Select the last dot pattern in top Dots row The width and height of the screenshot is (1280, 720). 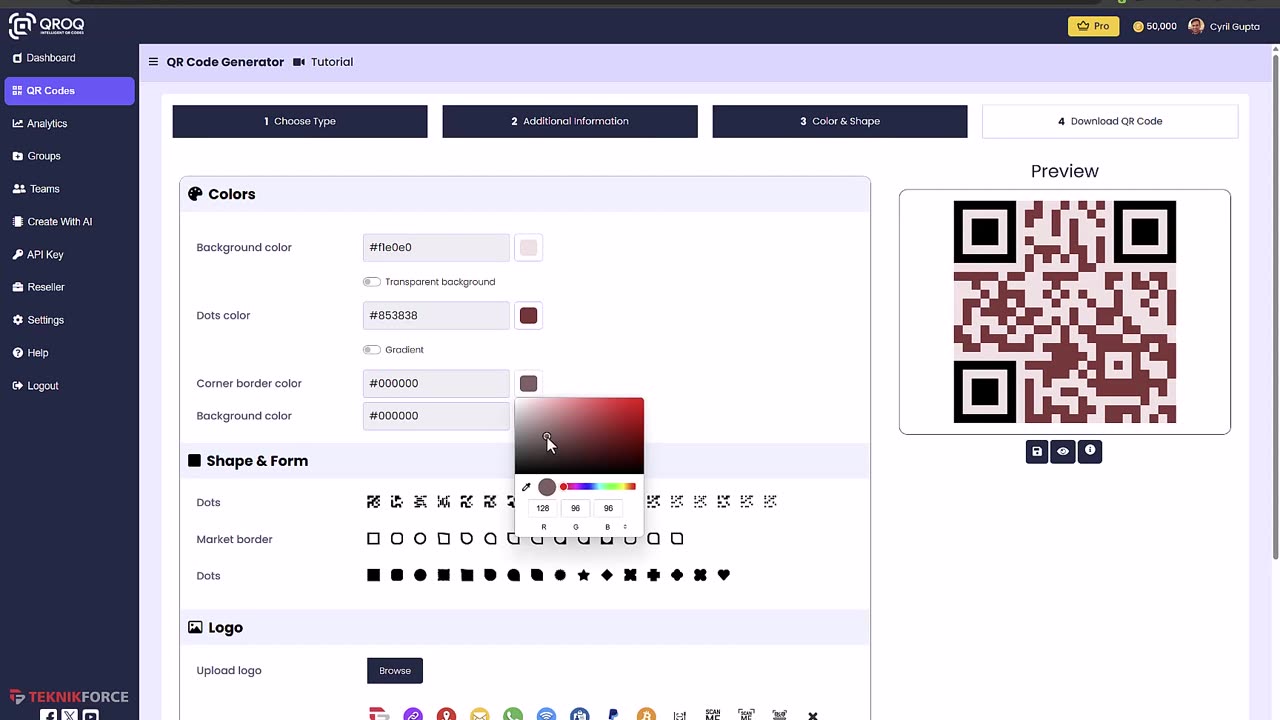(770, 502)
